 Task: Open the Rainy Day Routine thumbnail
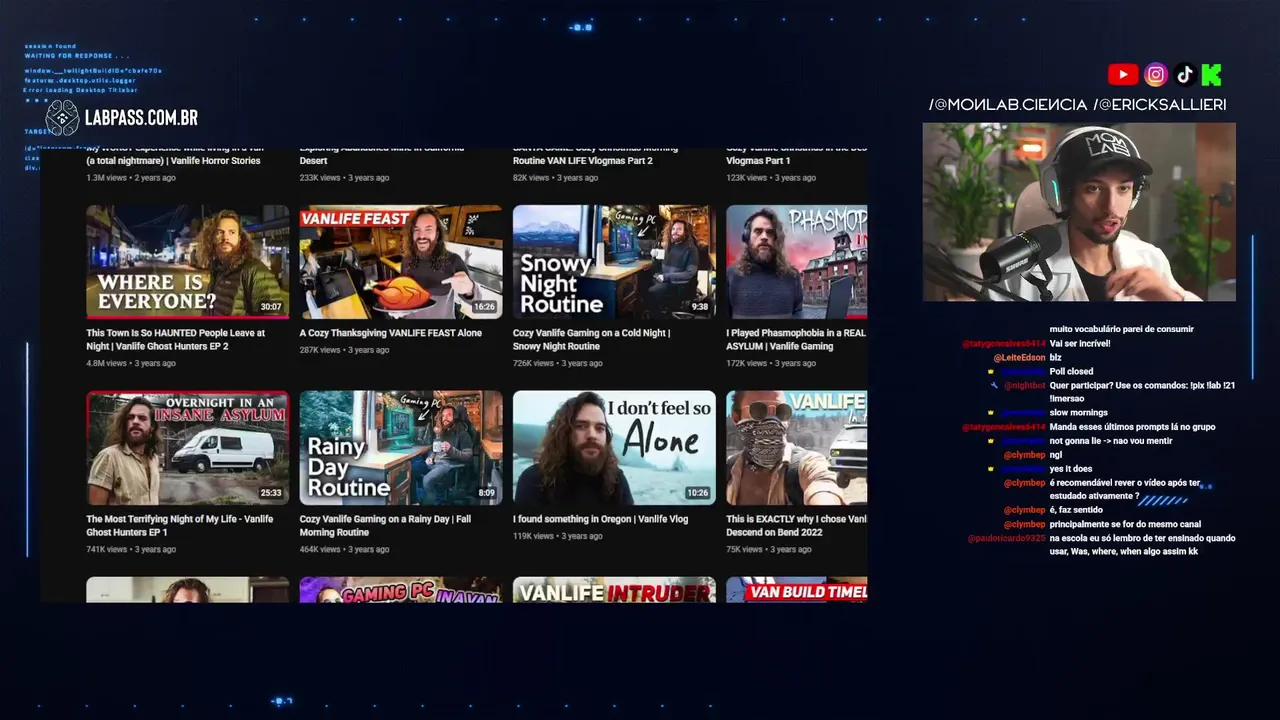(401, 448)
